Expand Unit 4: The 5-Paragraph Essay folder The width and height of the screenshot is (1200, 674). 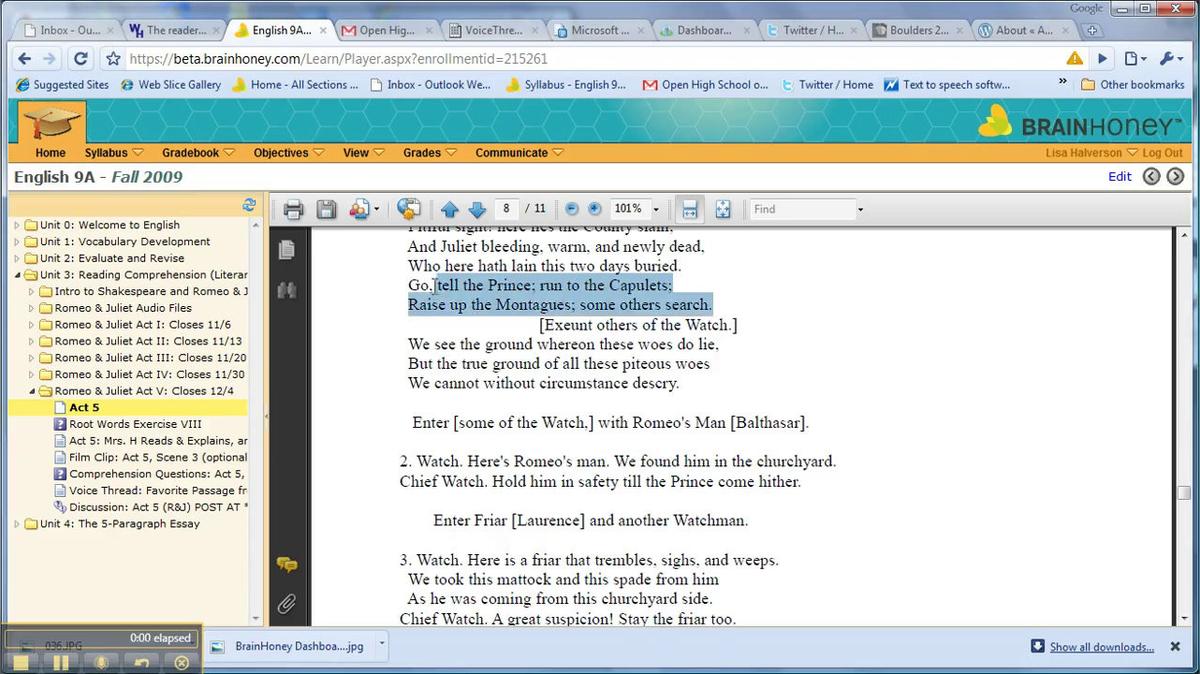click(x=17, y=524)
